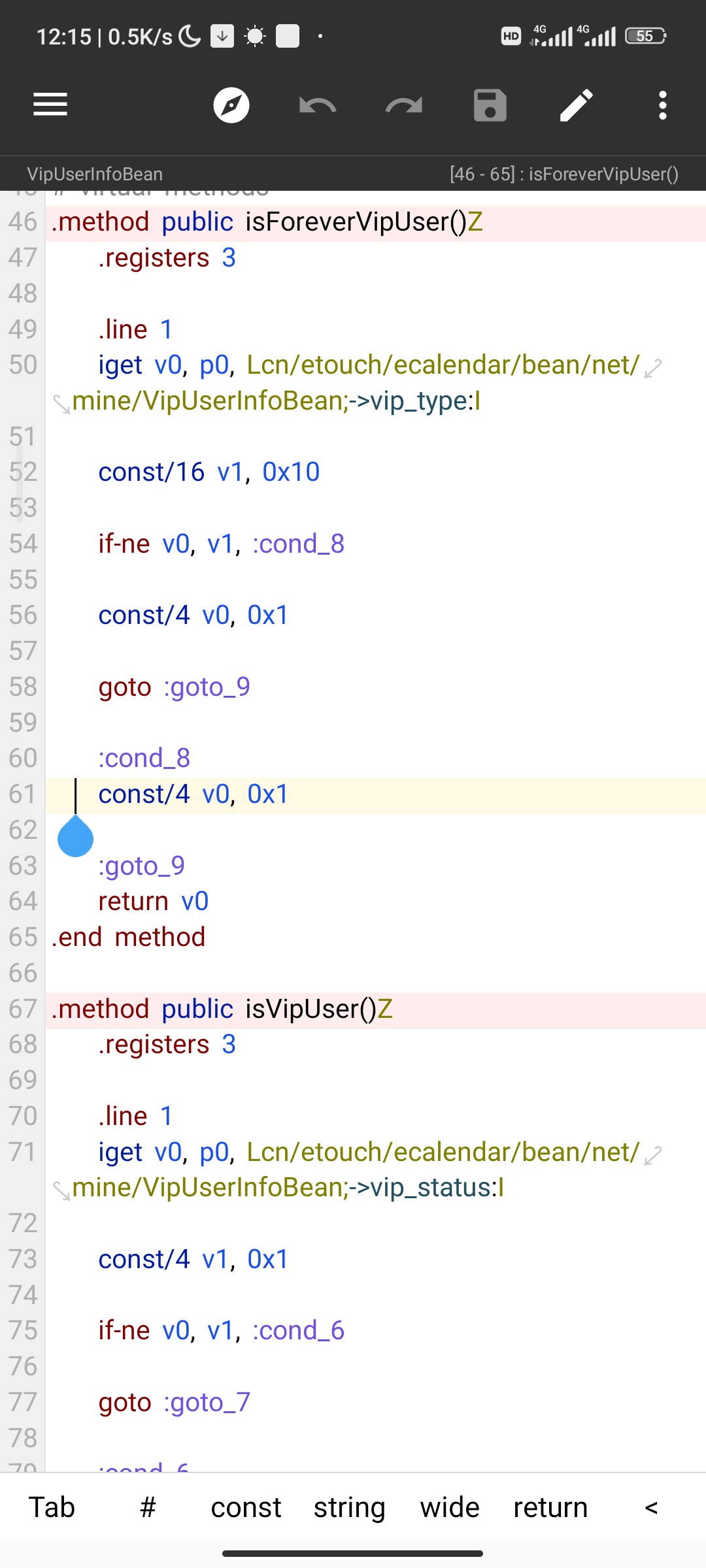Tap the pencil edit mode icon
The image size is (706, 1568).
click(577, 105)
